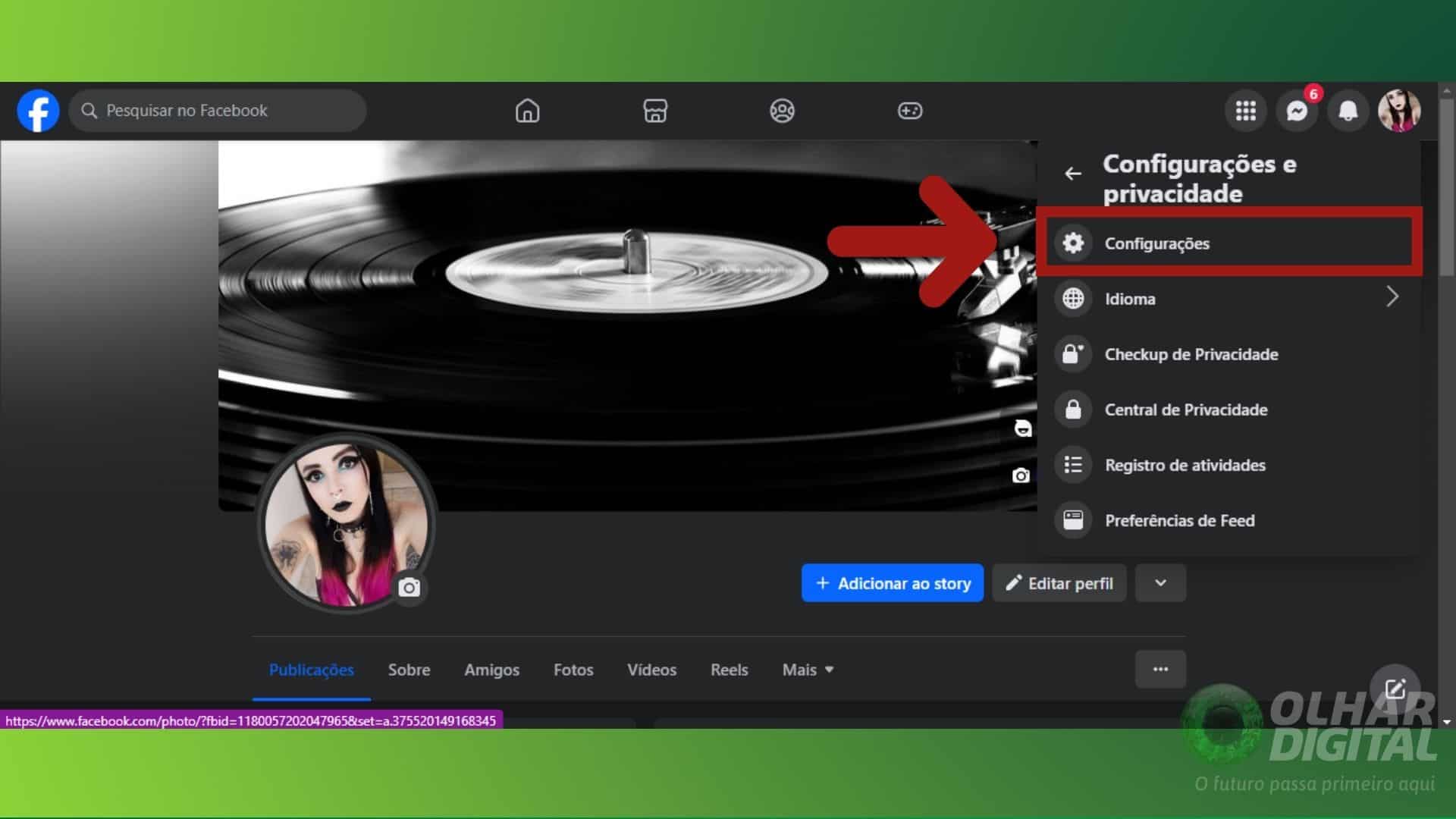Open the Groups icon in top bar
The width and height of the screenshot is (1456, 819).
(x=782, y=111)
